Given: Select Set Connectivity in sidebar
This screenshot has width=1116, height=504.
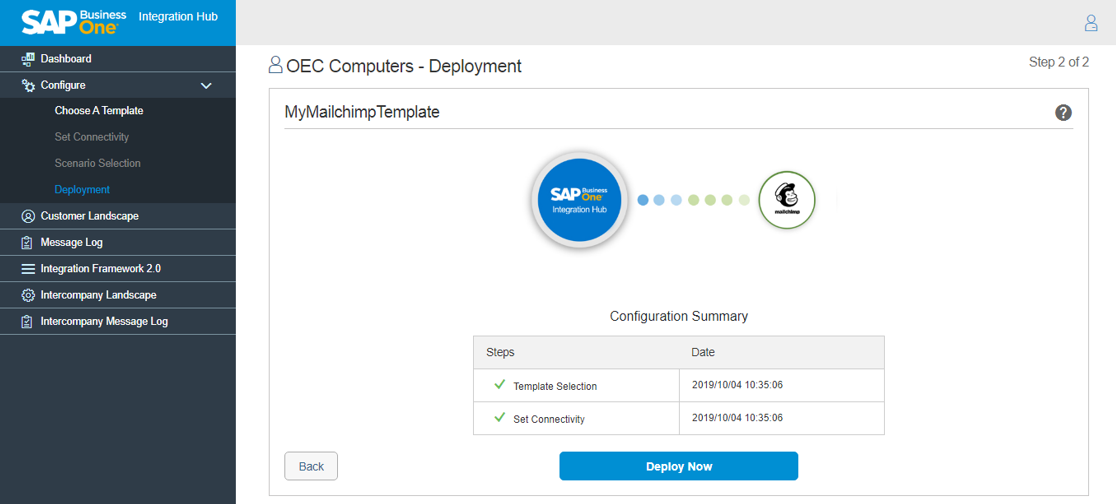Looking at the screenshot, I should tap(91, 137).
